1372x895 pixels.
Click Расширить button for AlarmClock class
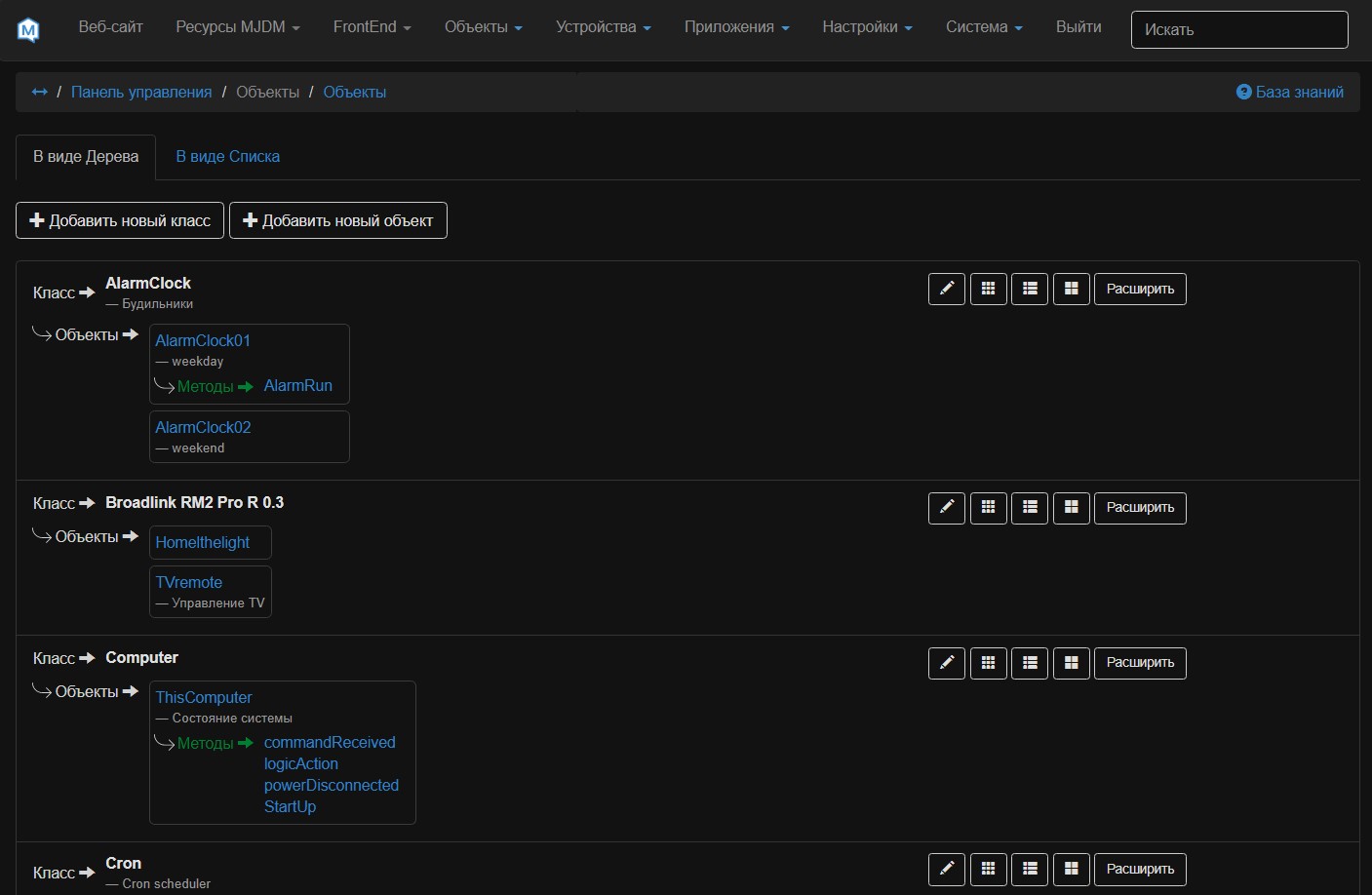click(x=1139, y=289)
